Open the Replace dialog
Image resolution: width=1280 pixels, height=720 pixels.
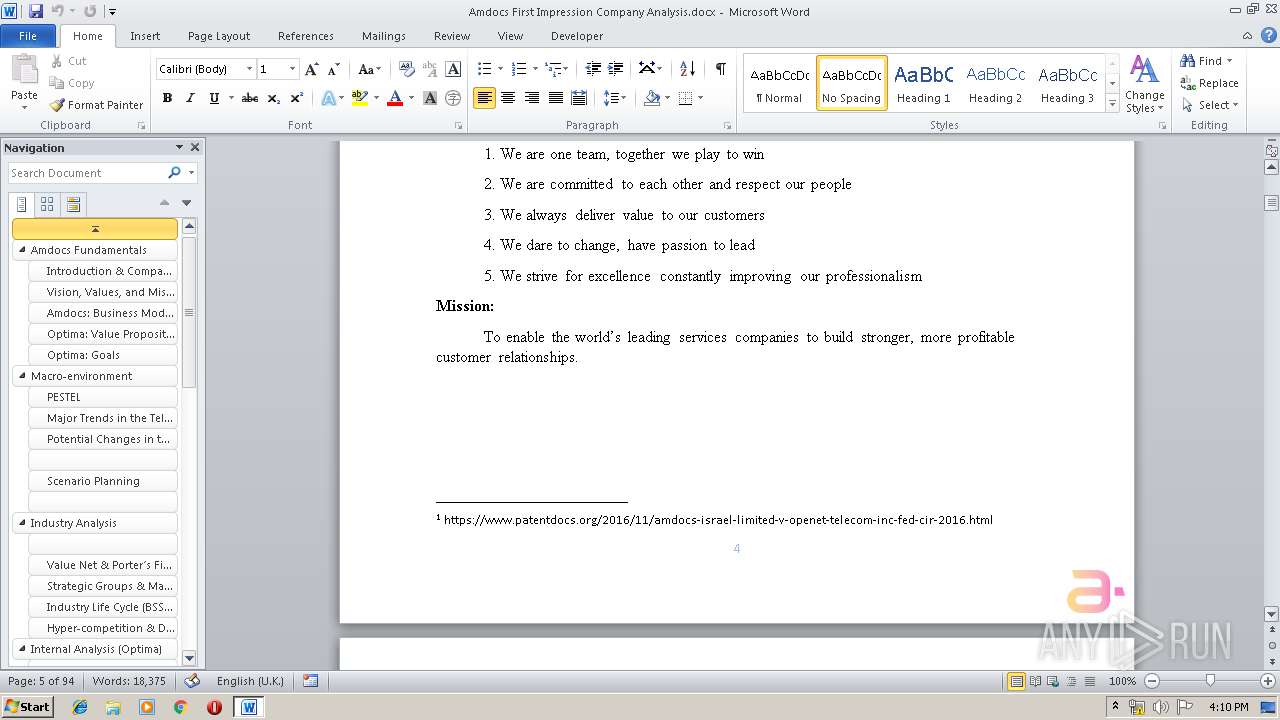(1209, 83)
